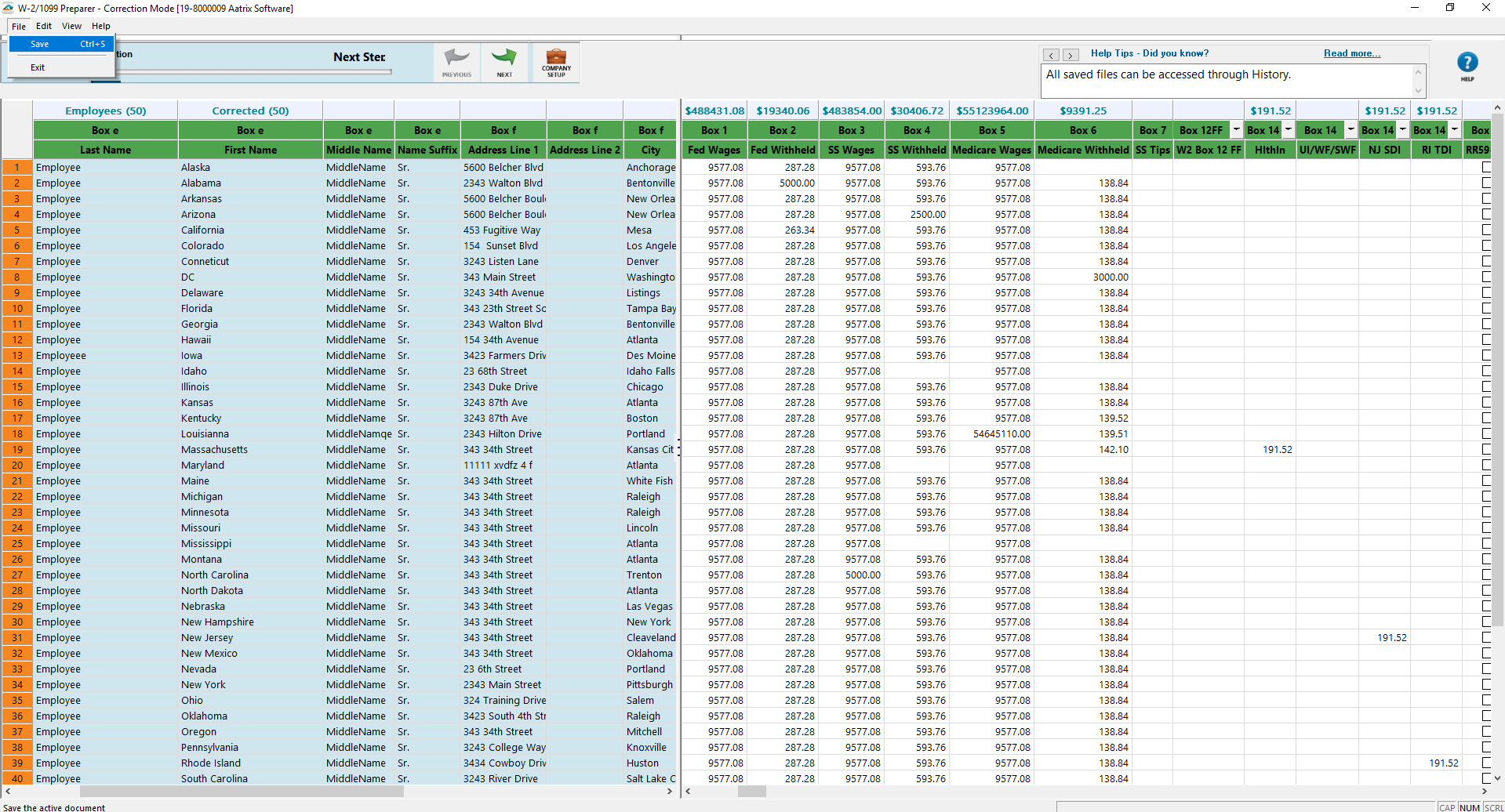Viewport: 1505px width, 812px height.
Task: Click the Fed Withheld cell showing 5000.00 for Alabama
Action: click(x=783, y=183)
